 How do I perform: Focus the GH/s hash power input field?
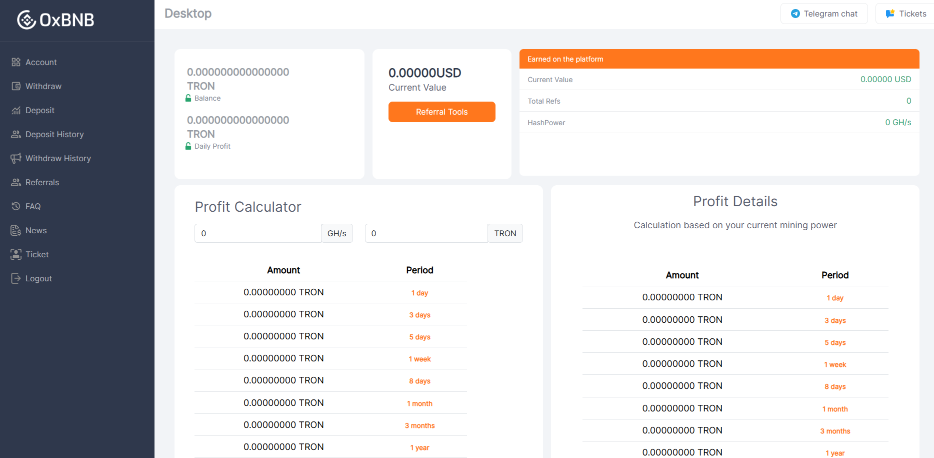[257, 233]
